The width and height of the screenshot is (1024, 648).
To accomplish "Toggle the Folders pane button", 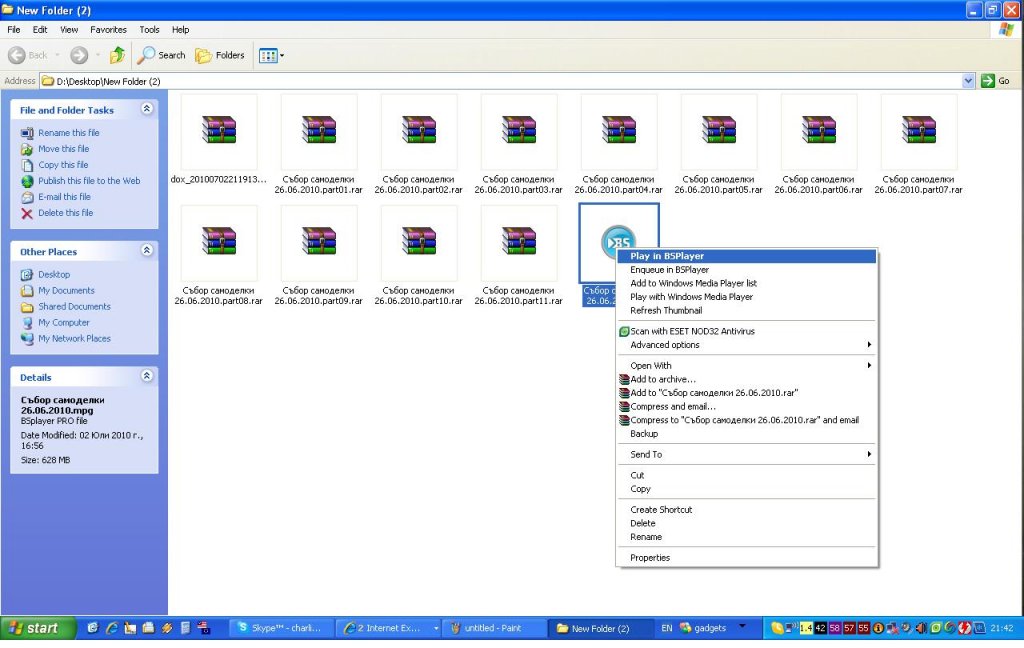I will [x=220, y=55].
